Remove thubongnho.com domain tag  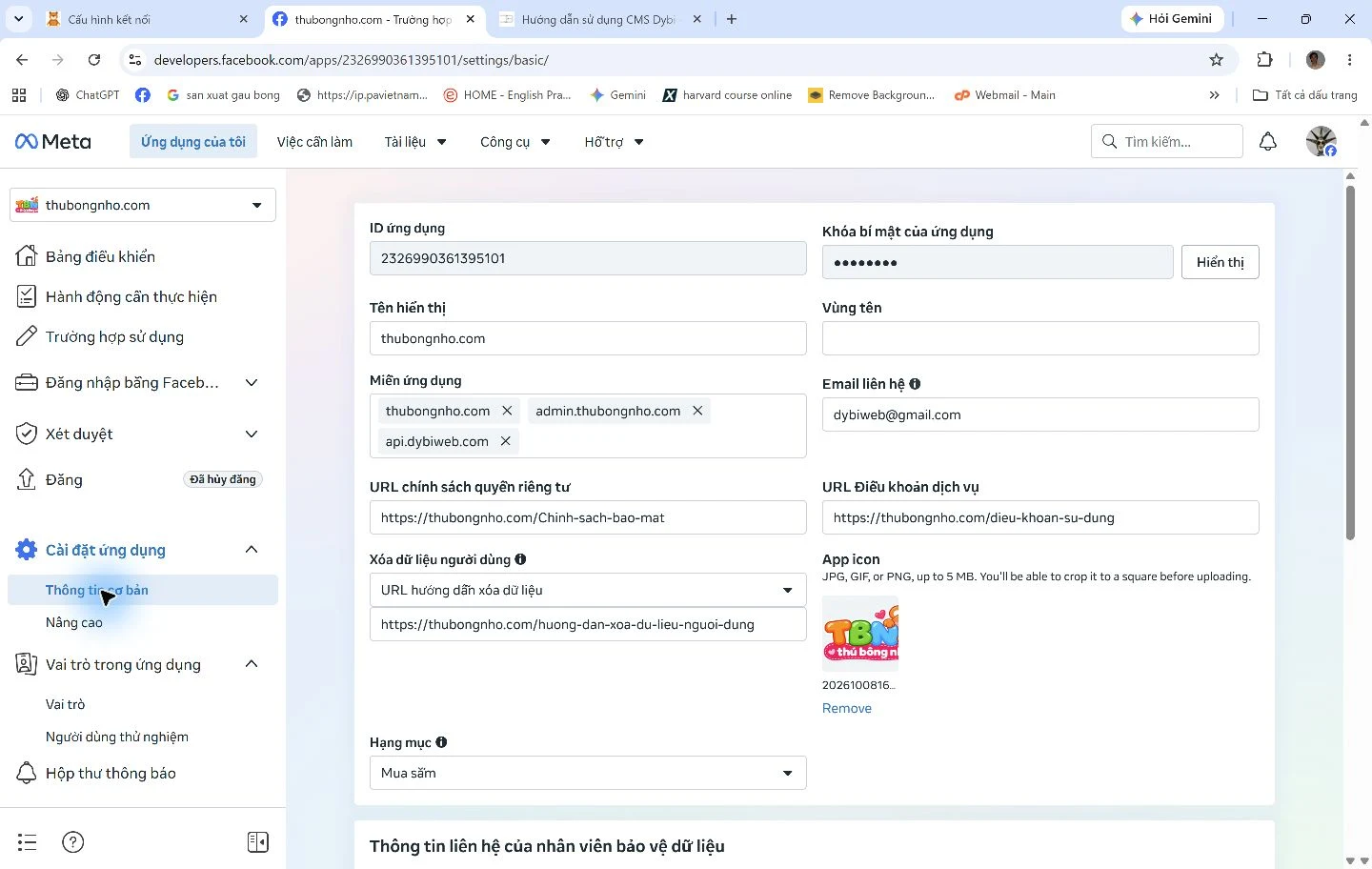tap(507, 411)
